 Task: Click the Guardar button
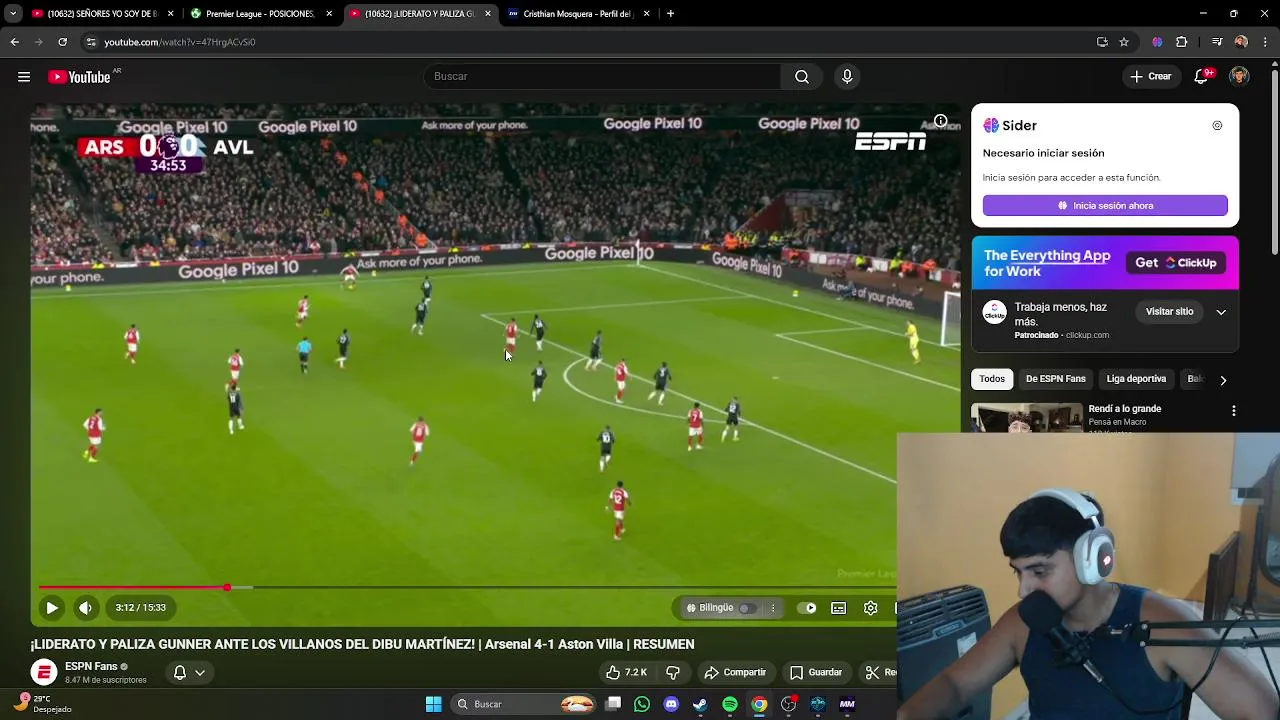[x=816, y=672]
